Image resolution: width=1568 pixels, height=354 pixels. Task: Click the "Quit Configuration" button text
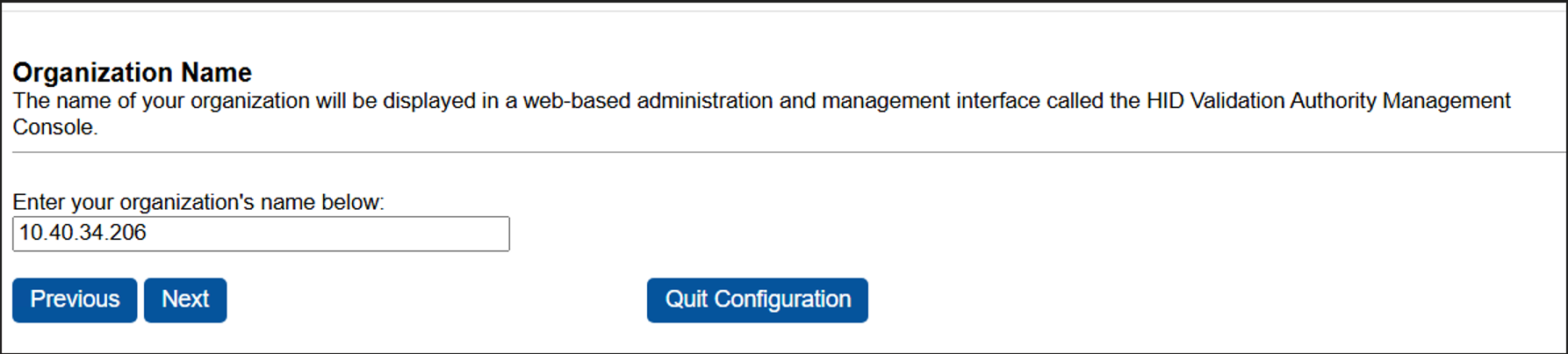(x=758, y=300)
